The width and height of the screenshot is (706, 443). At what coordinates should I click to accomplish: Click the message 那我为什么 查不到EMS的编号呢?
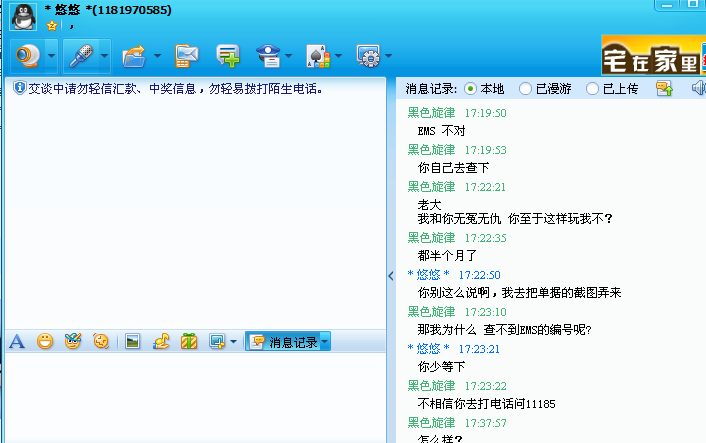pos(504,330)
